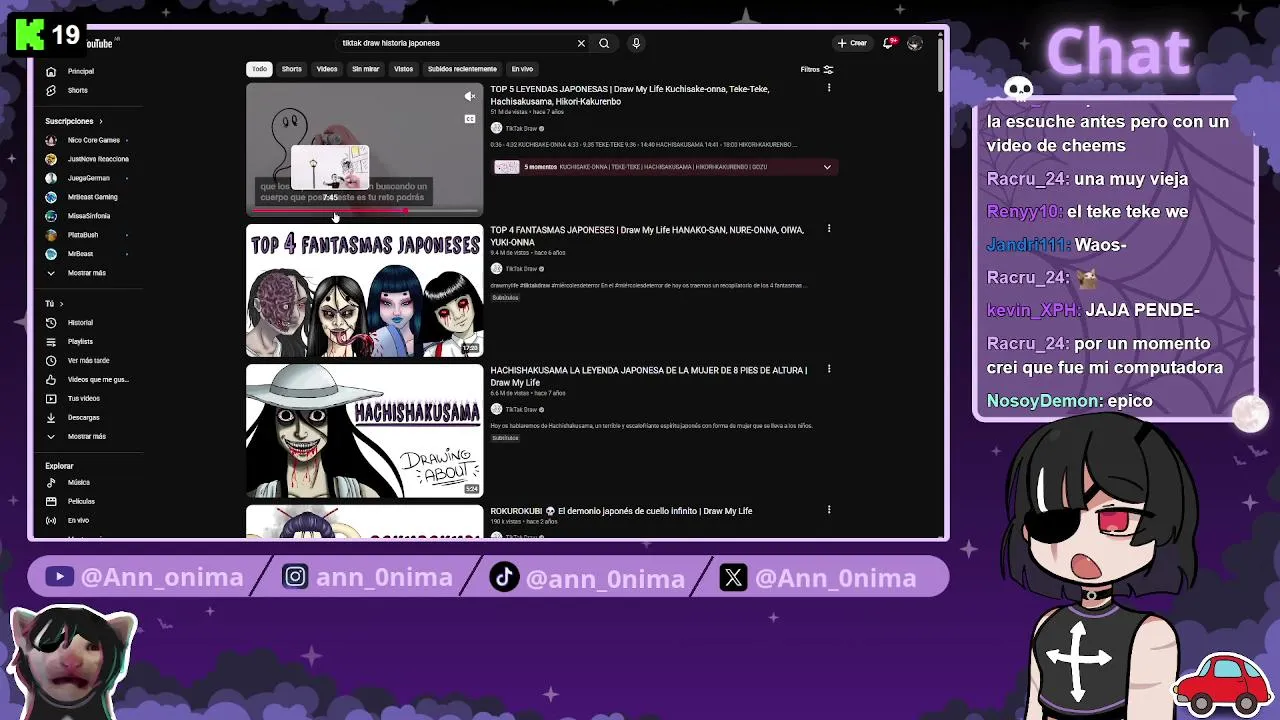This screenshot has width=1280, height=720.
Task: Open PlataBush channel avatar
Action: tap(51, 235)
